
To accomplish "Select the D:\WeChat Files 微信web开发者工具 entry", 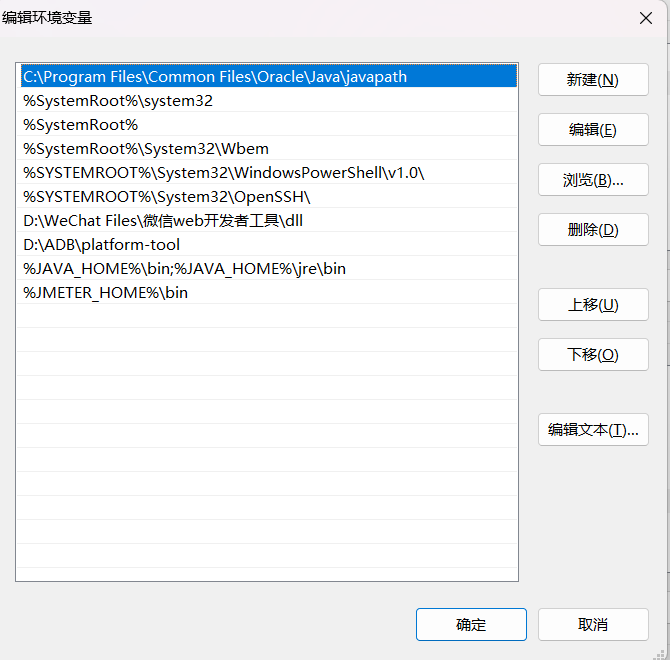I will (x=267, y=220).
